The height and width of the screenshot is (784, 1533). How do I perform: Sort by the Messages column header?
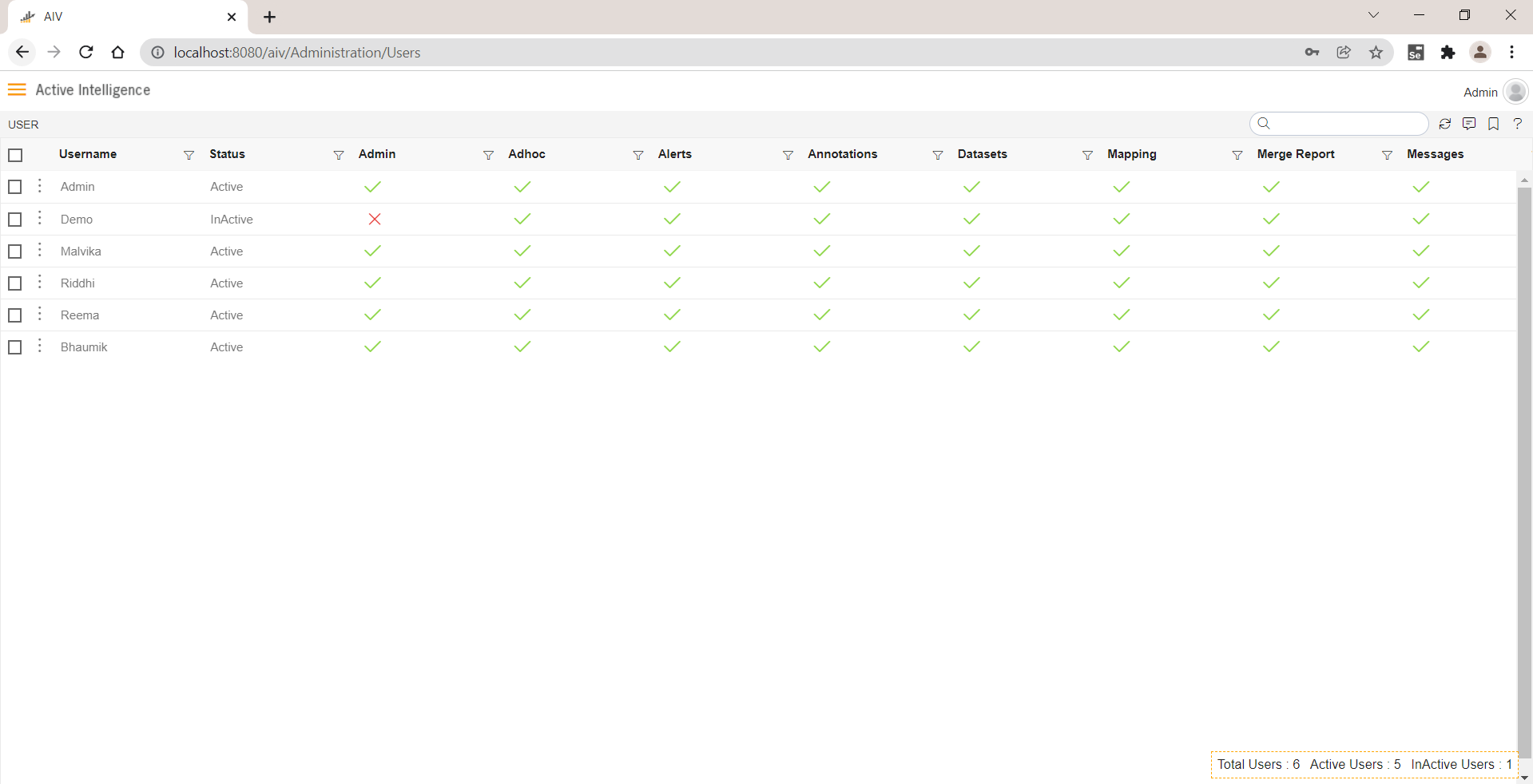(1435, 154)
